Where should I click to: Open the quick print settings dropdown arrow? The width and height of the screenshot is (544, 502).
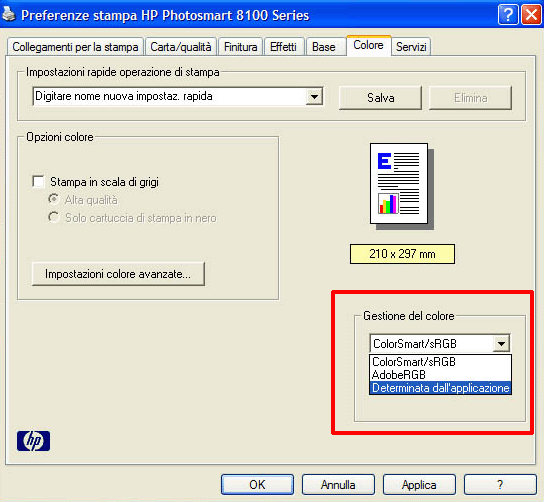click(x=314, y=96)
